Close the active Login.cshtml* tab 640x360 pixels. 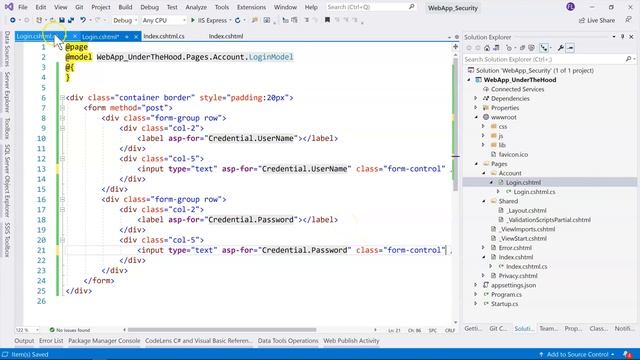point(136,37)
